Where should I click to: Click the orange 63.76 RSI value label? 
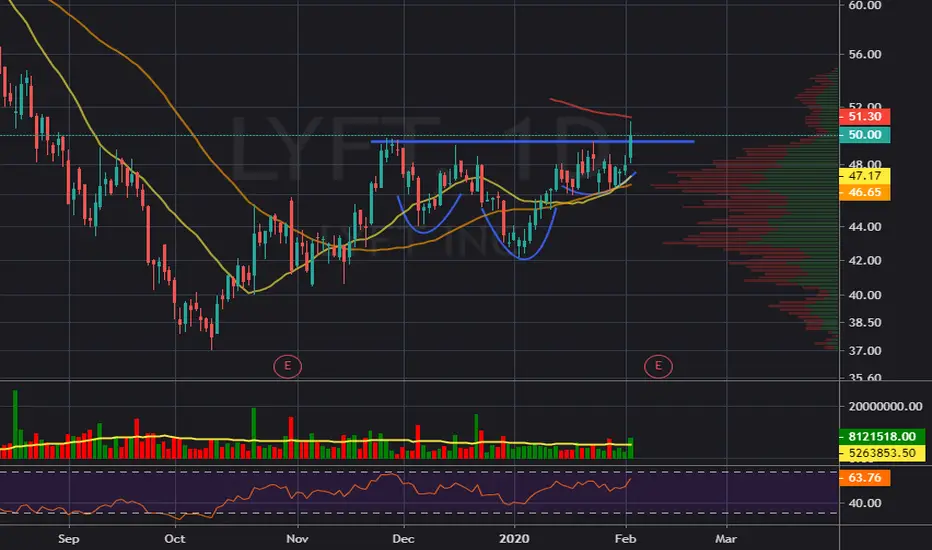point(864,477)
